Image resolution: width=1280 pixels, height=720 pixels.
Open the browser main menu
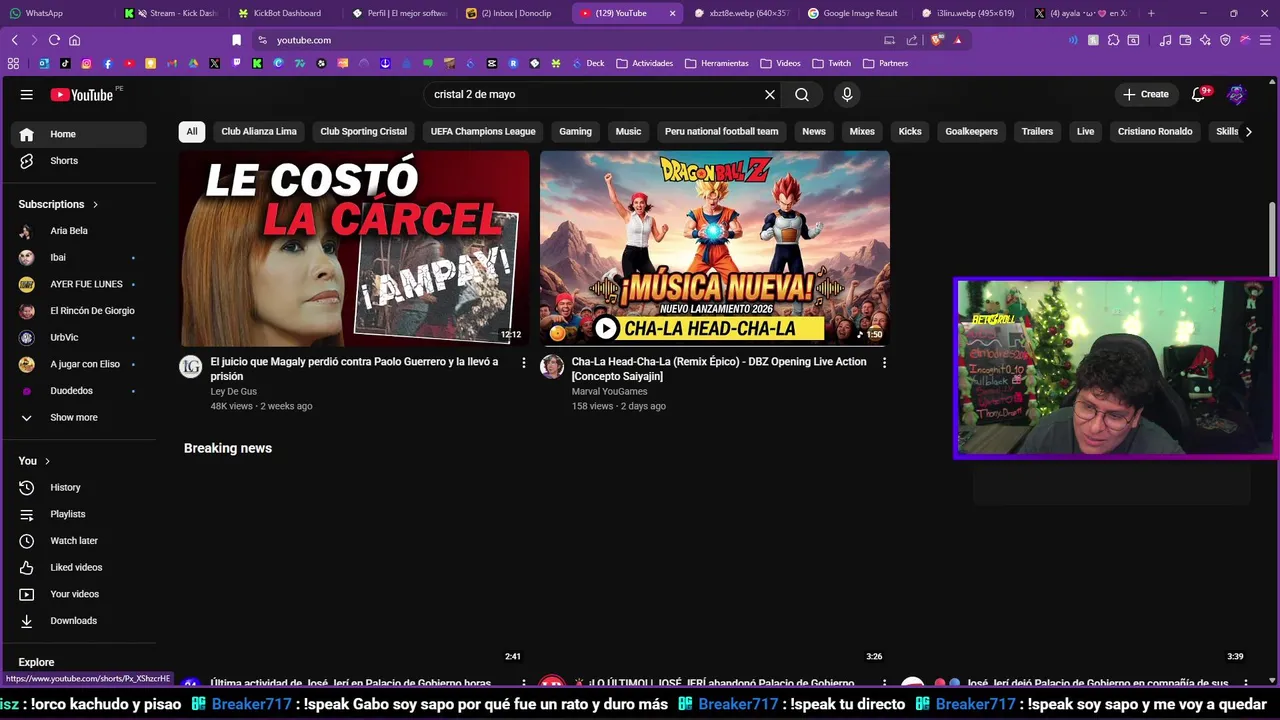point(1265,40)
